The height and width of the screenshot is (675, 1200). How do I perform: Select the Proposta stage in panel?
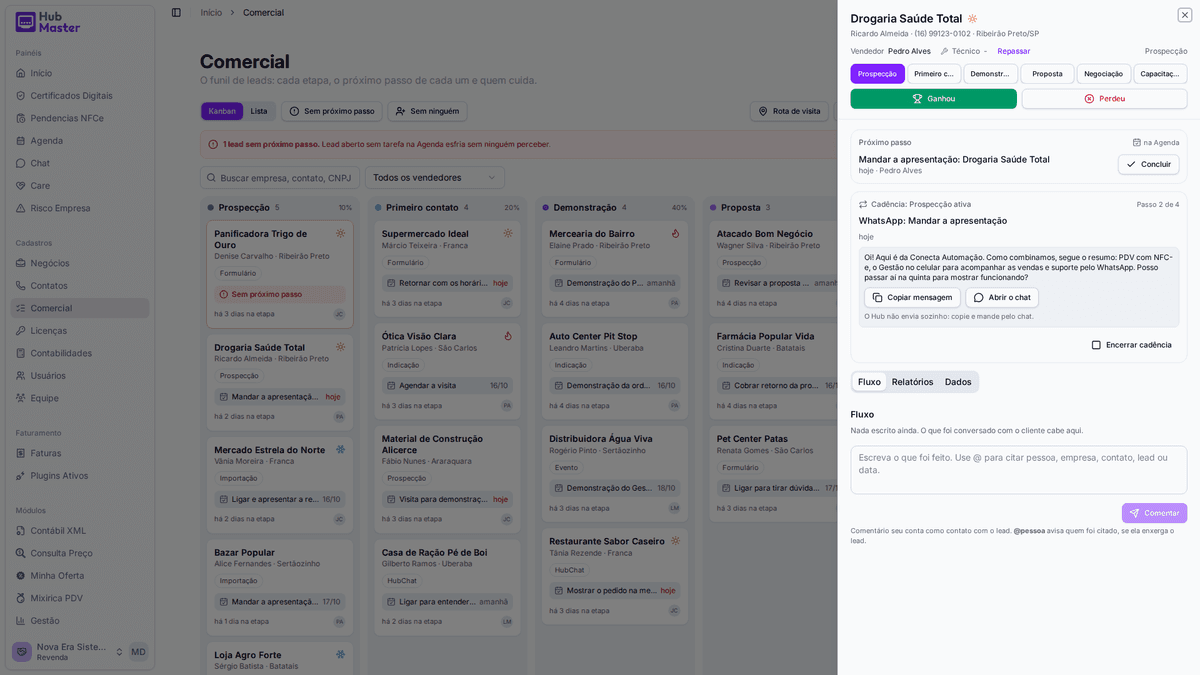point(1047,74)
